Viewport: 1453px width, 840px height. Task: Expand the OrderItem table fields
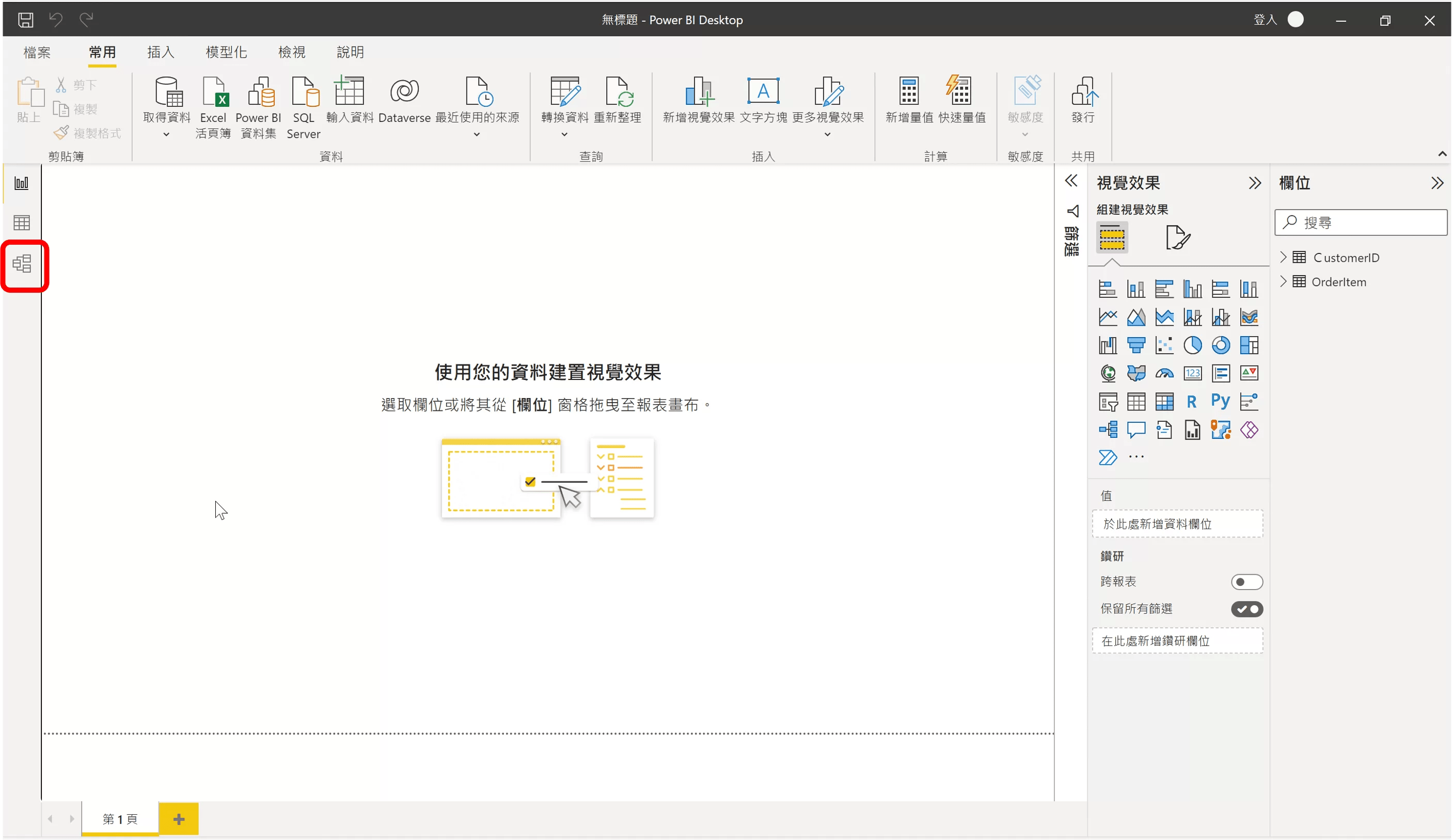[1284, 281]
